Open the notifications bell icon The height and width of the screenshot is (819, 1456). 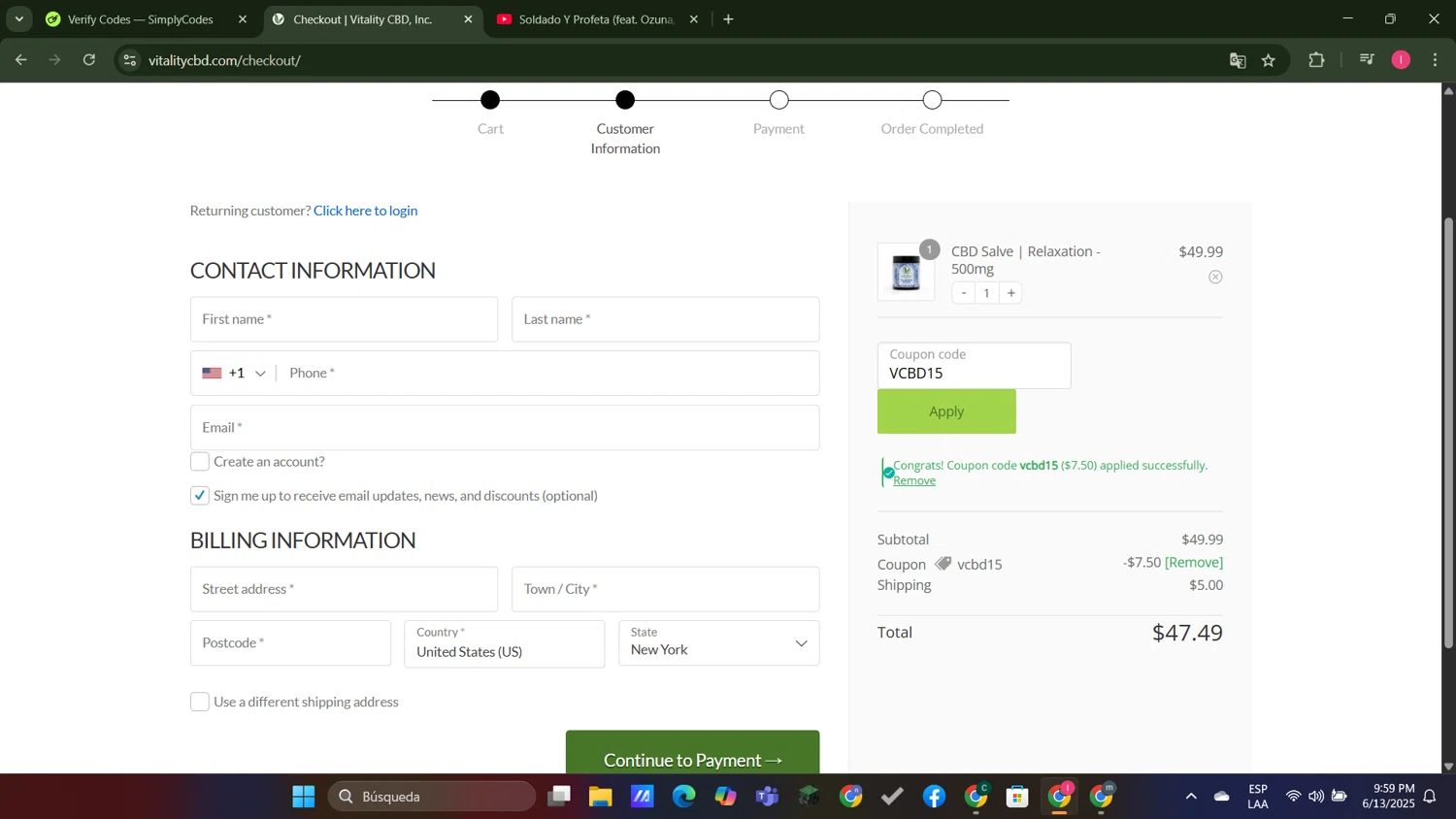[1430, 797]
